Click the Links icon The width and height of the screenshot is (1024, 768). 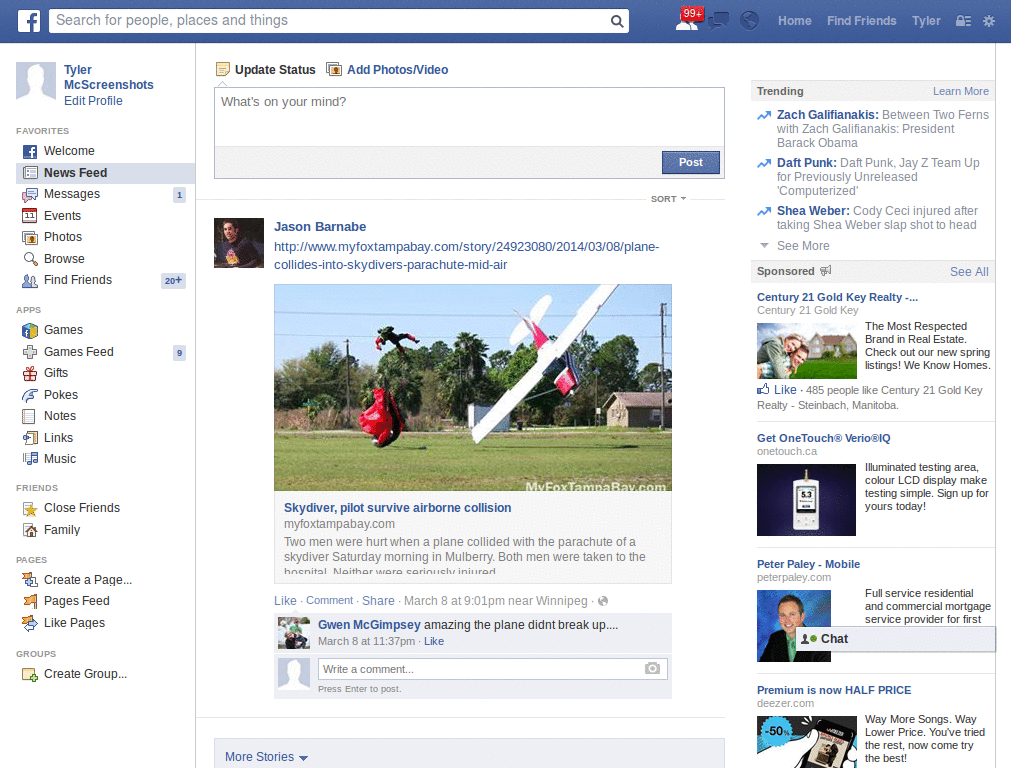tap(30, 438)
